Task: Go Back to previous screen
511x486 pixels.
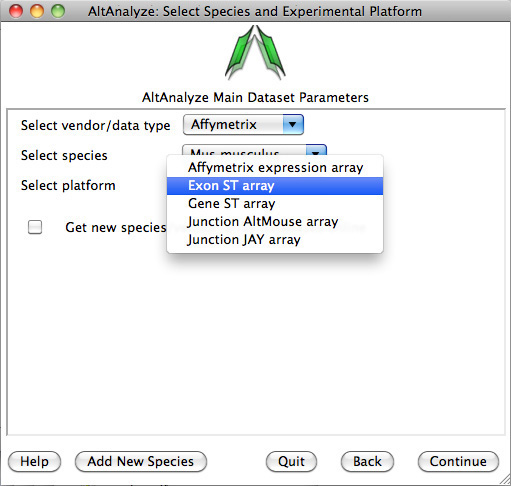Action: tap(367, 462)
